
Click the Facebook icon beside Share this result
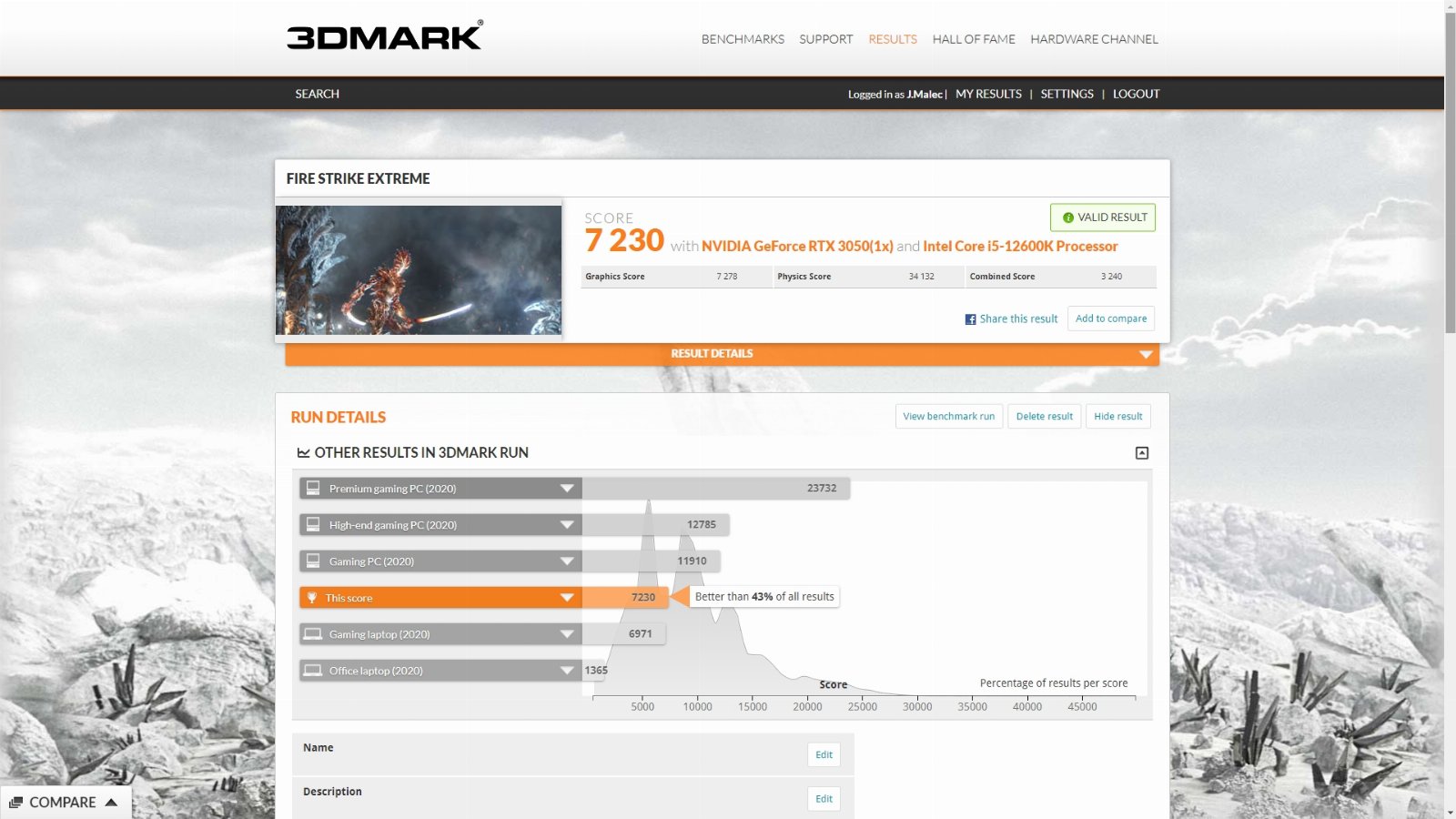970,319
